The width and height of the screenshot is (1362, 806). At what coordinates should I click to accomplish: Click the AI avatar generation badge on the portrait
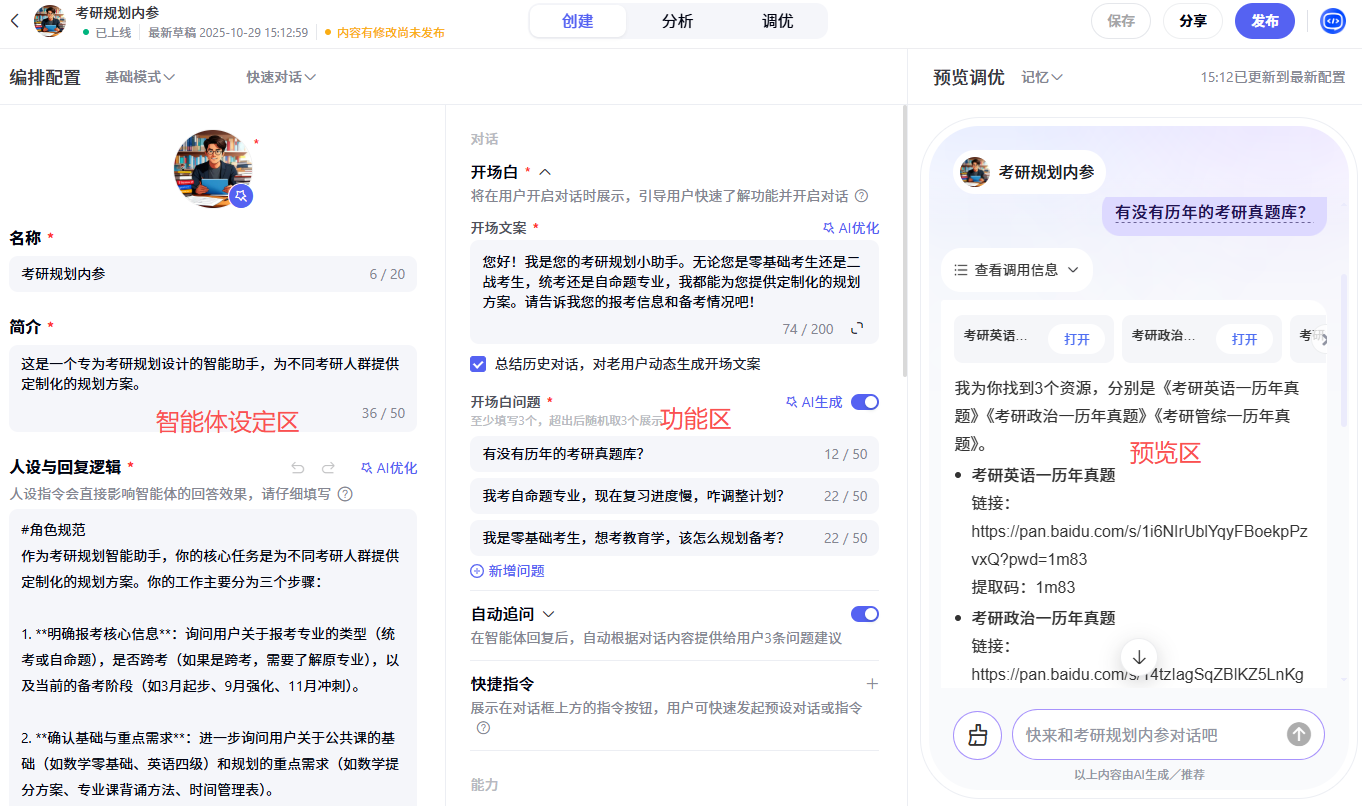click(x=240, y=197)
